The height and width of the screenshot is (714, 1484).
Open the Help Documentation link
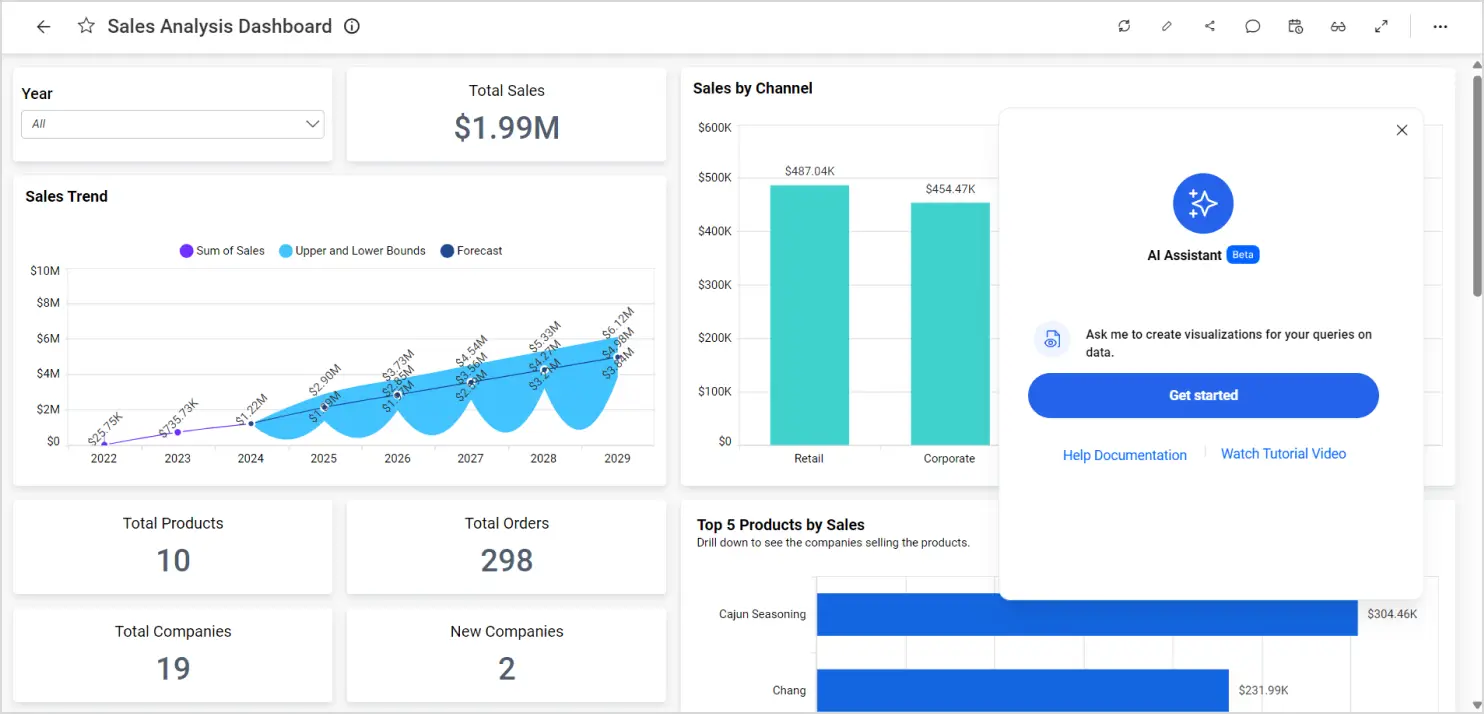click(1124, 455)
